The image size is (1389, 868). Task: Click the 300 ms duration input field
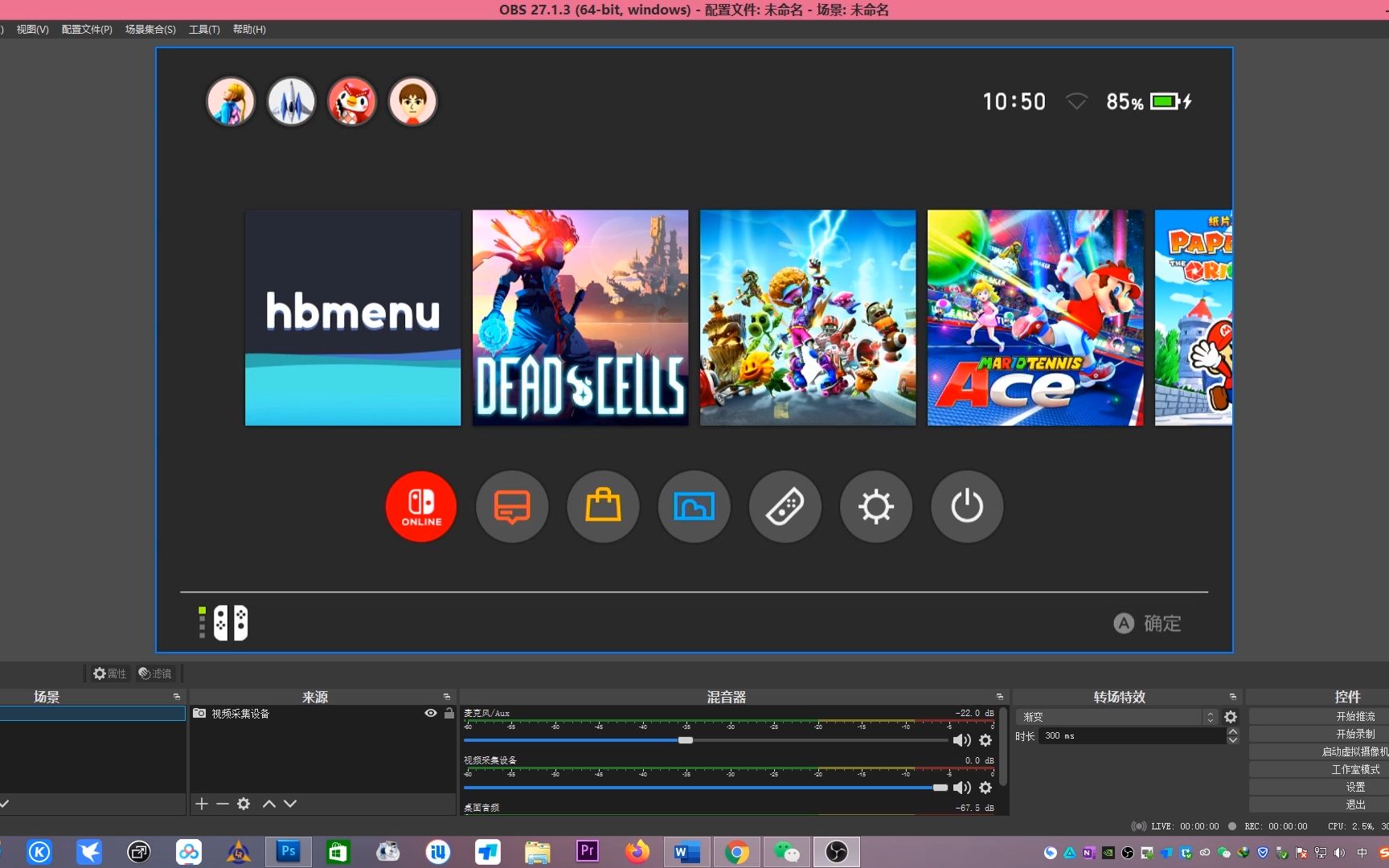click(x=1133, y=736)
